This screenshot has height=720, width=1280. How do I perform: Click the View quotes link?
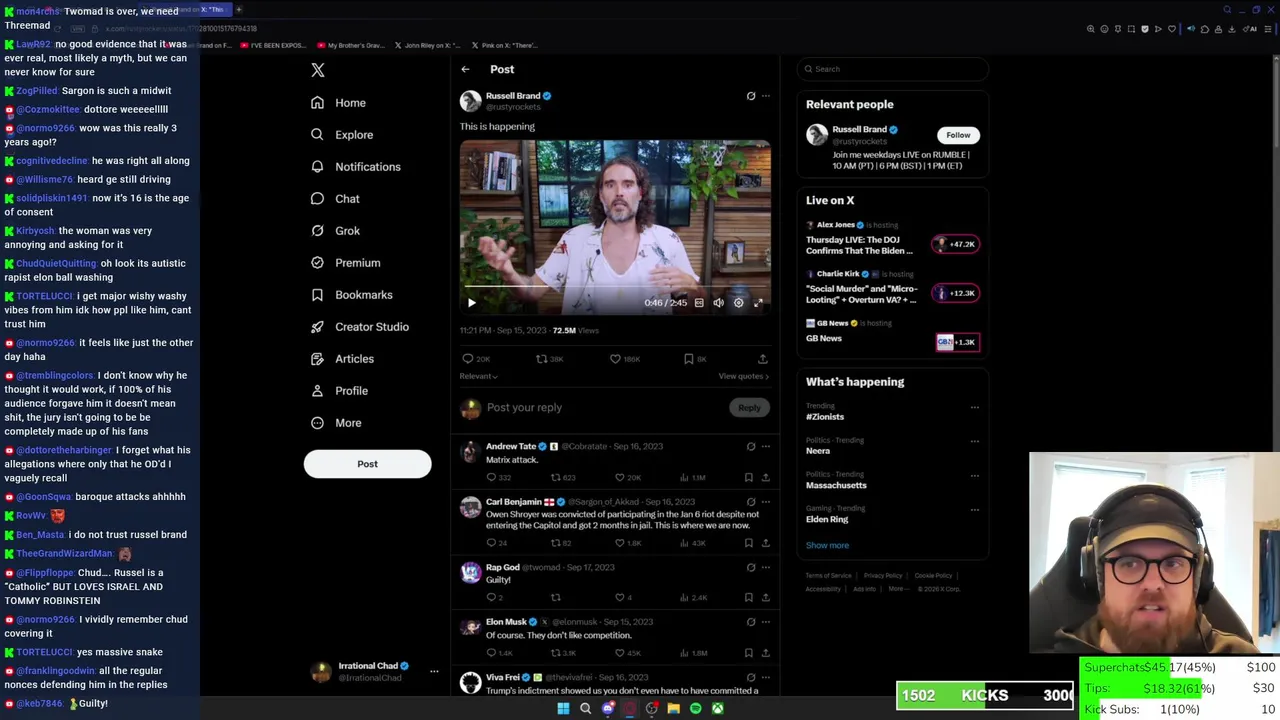pos(744,376)
